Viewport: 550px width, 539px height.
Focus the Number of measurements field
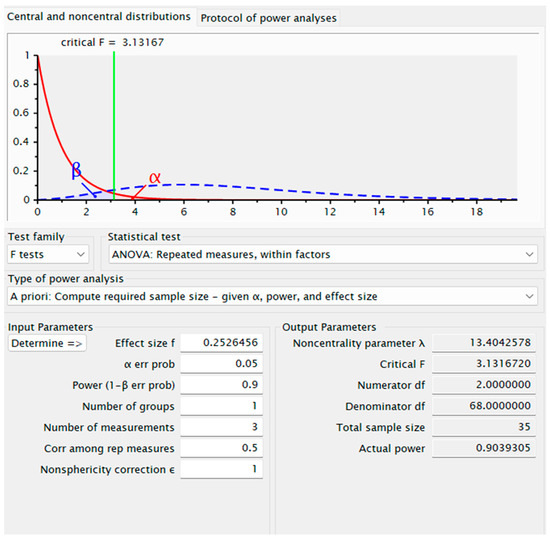click(x=221, y=427)
